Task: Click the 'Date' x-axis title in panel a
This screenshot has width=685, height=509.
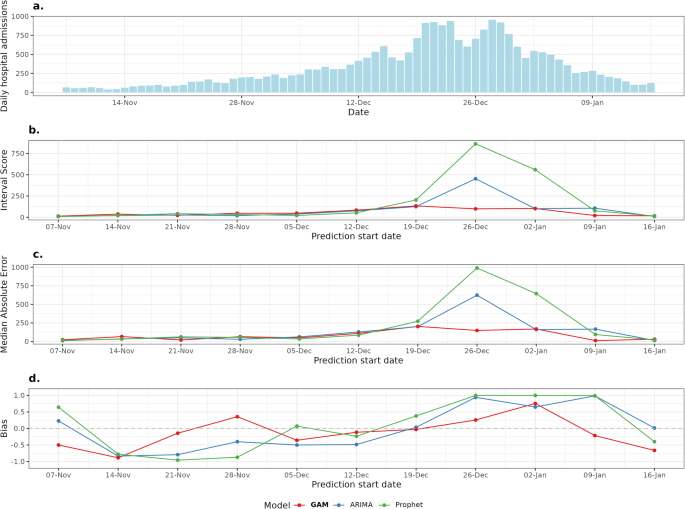Action: (358, 112)
